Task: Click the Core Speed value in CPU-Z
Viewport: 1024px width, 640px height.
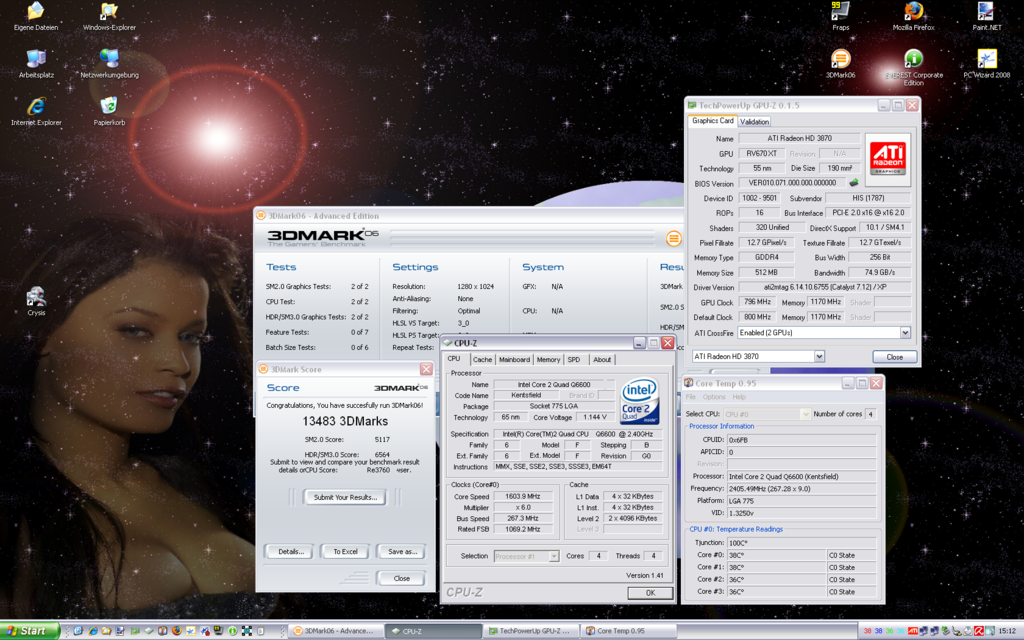Action: pyautogui.click(x=524, y=496)
